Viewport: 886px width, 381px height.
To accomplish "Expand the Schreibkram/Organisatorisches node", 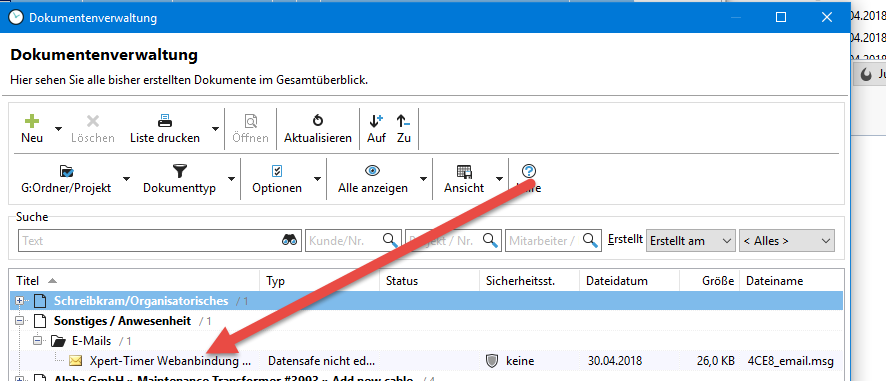I will coord(20,301).
